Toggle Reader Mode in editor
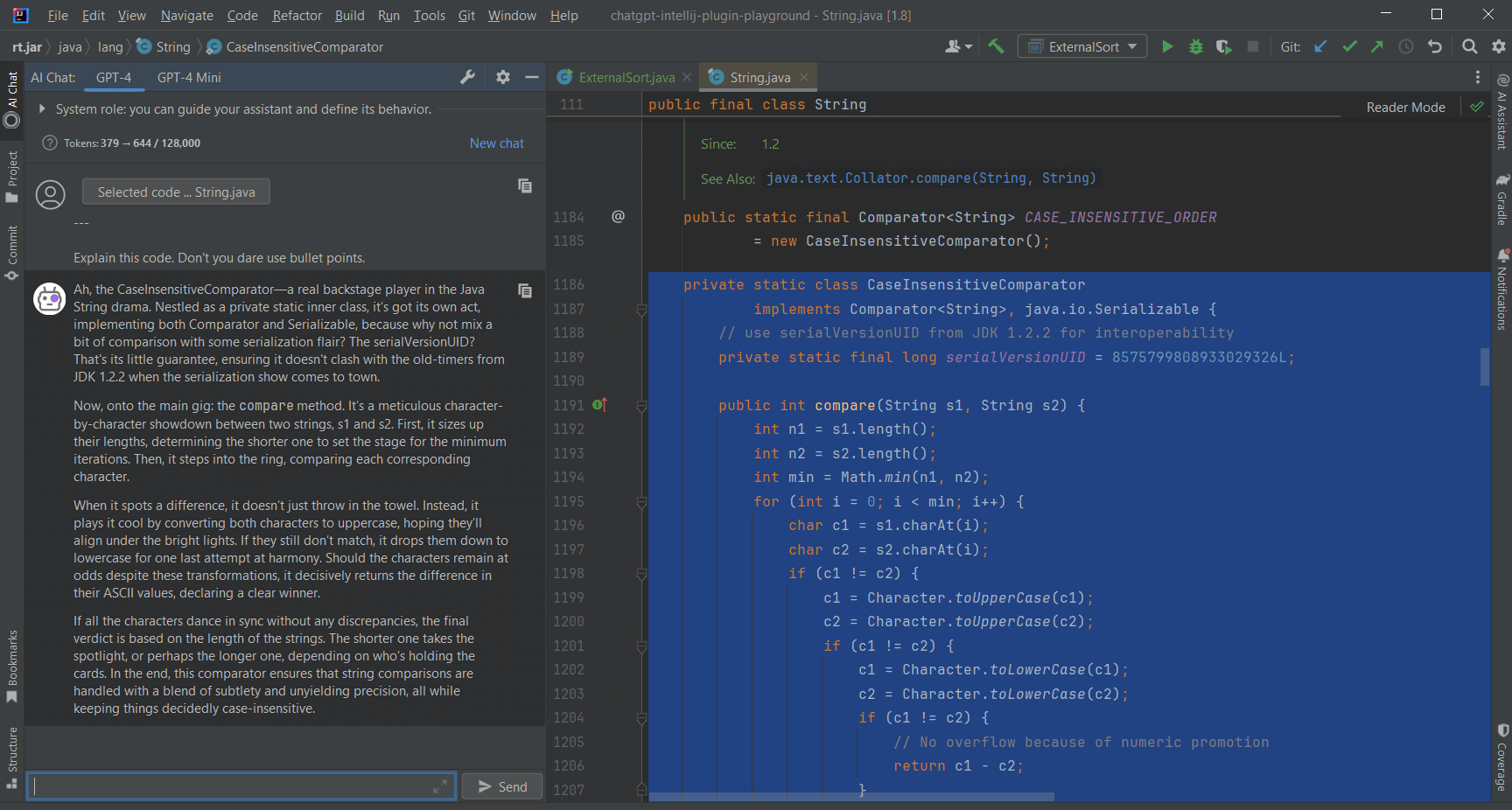 (1405, 107)
